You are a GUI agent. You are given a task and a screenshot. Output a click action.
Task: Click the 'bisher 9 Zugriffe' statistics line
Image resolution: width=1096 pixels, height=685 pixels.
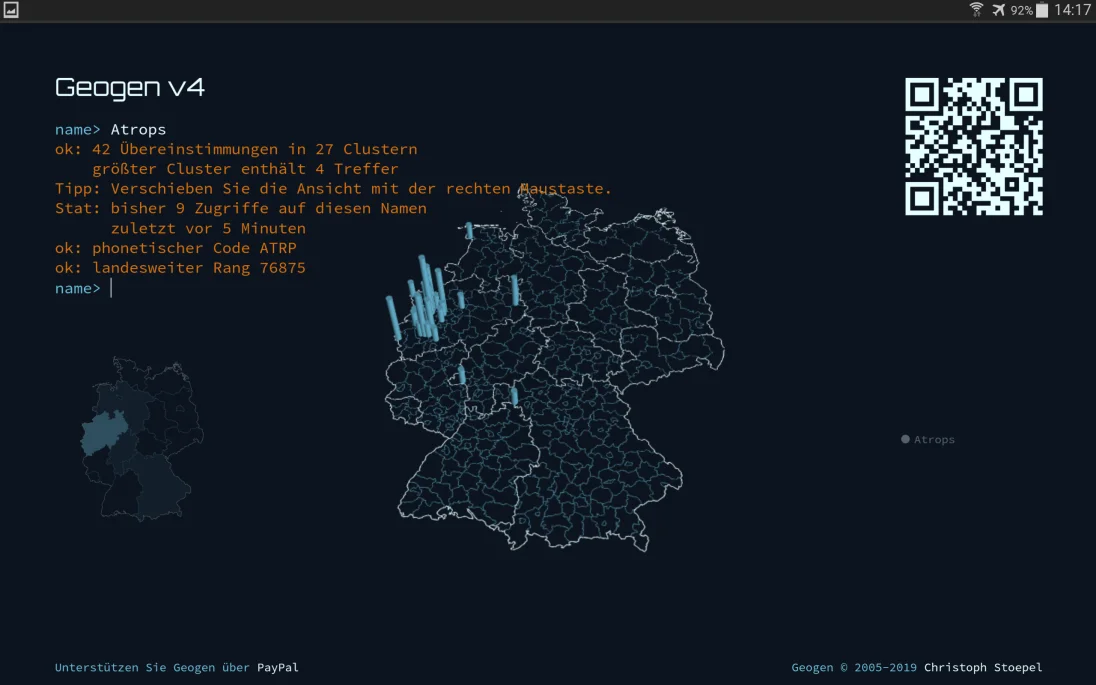click(240, 208)
